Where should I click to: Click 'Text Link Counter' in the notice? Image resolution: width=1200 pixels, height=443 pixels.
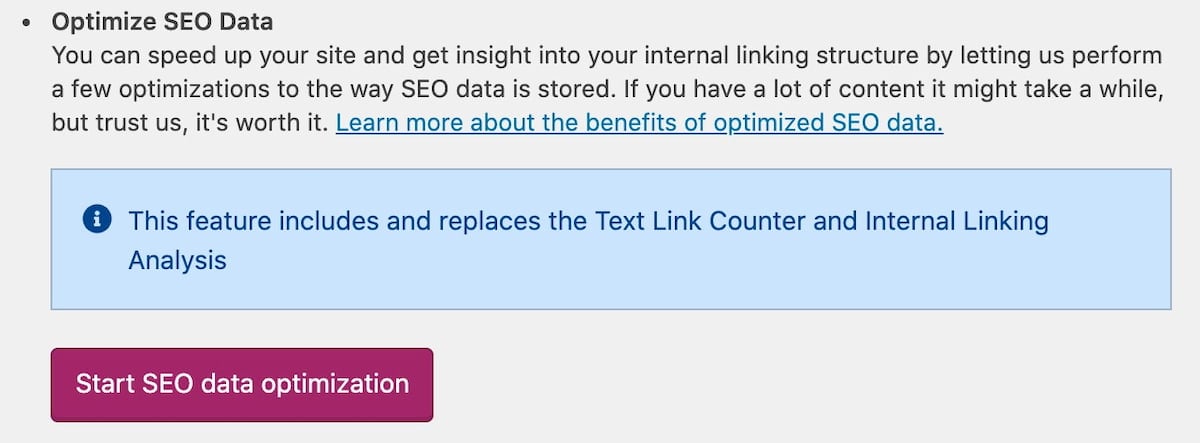pyautogui.click(x=707, y=220)
